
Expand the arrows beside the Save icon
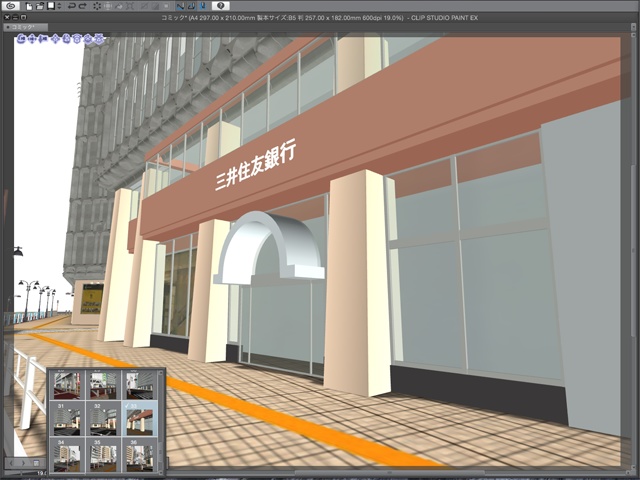[x=59, y=6]
